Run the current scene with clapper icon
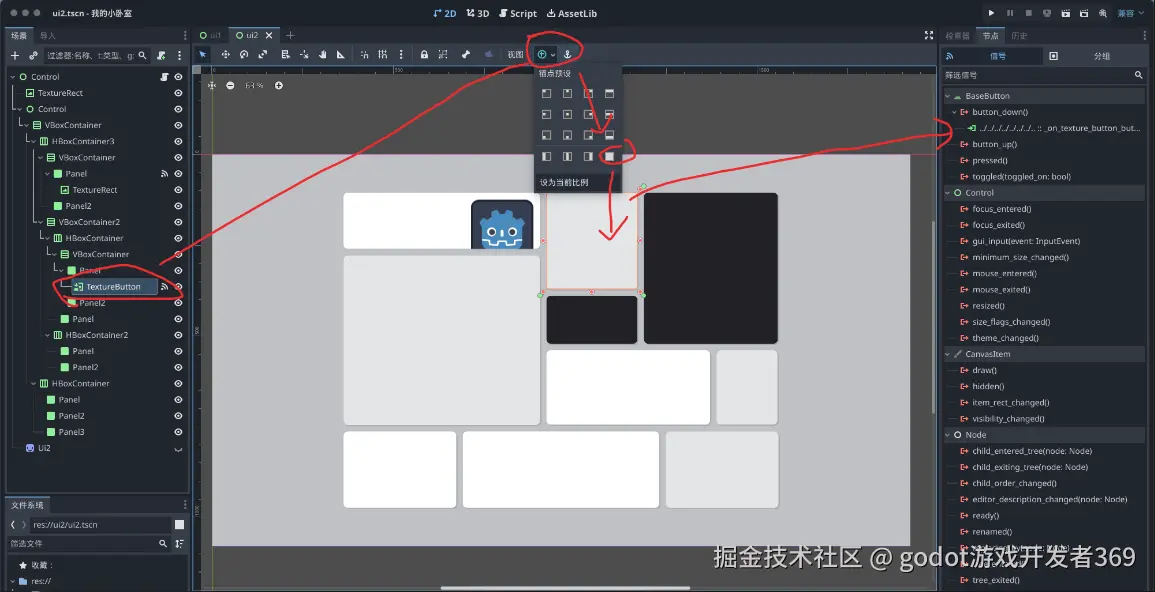 pyautogui.click(x=1065, y=13)
